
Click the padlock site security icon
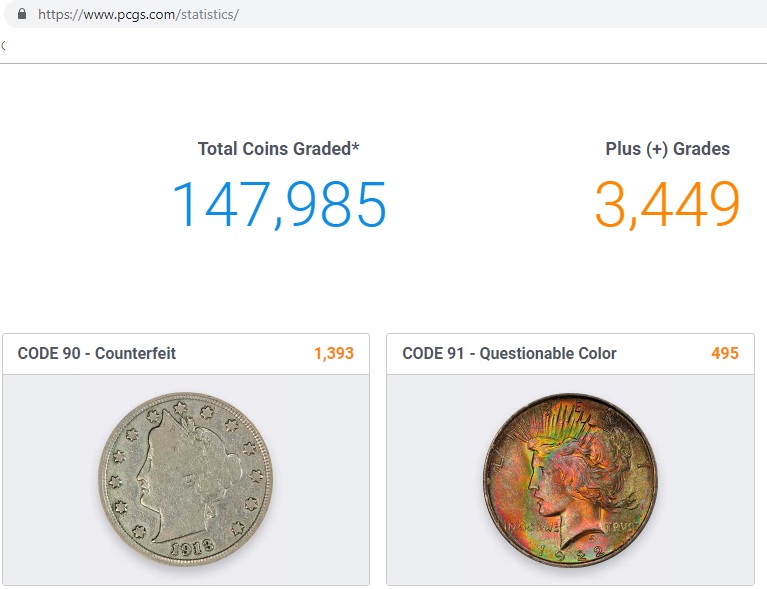22,14
